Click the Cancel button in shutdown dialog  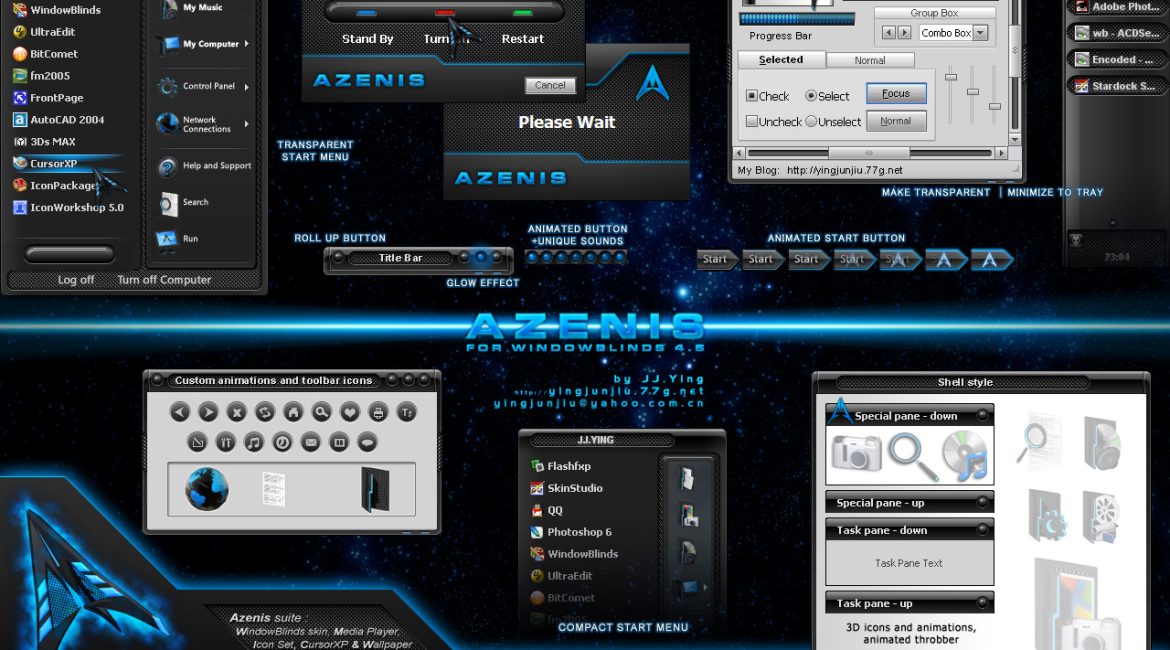550,85
